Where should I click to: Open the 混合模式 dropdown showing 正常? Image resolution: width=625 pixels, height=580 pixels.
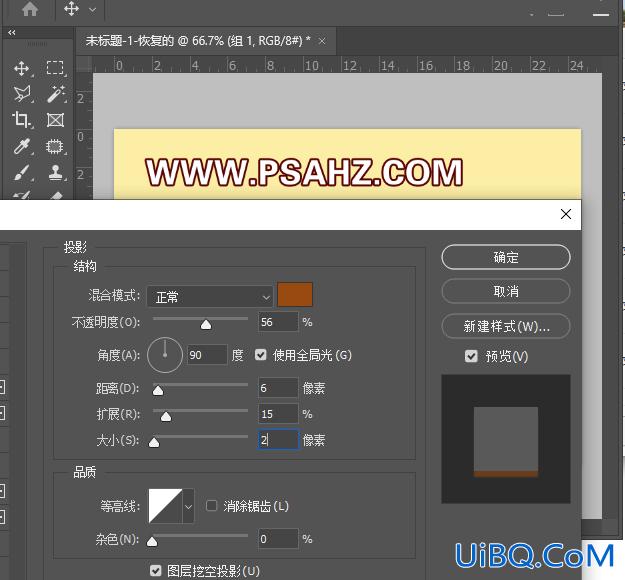point(210,297)
